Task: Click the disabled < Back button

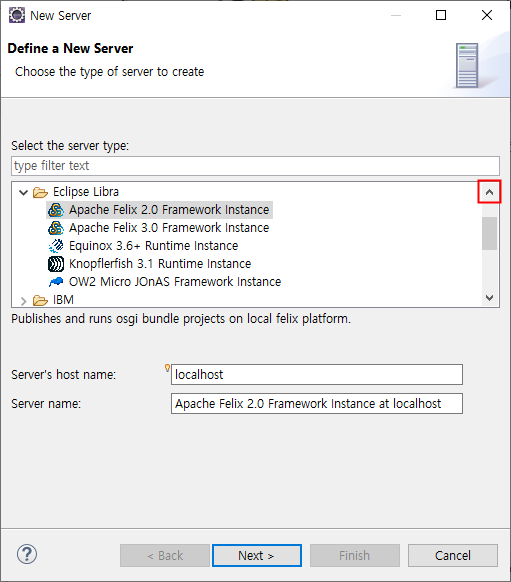Action: 165,556
